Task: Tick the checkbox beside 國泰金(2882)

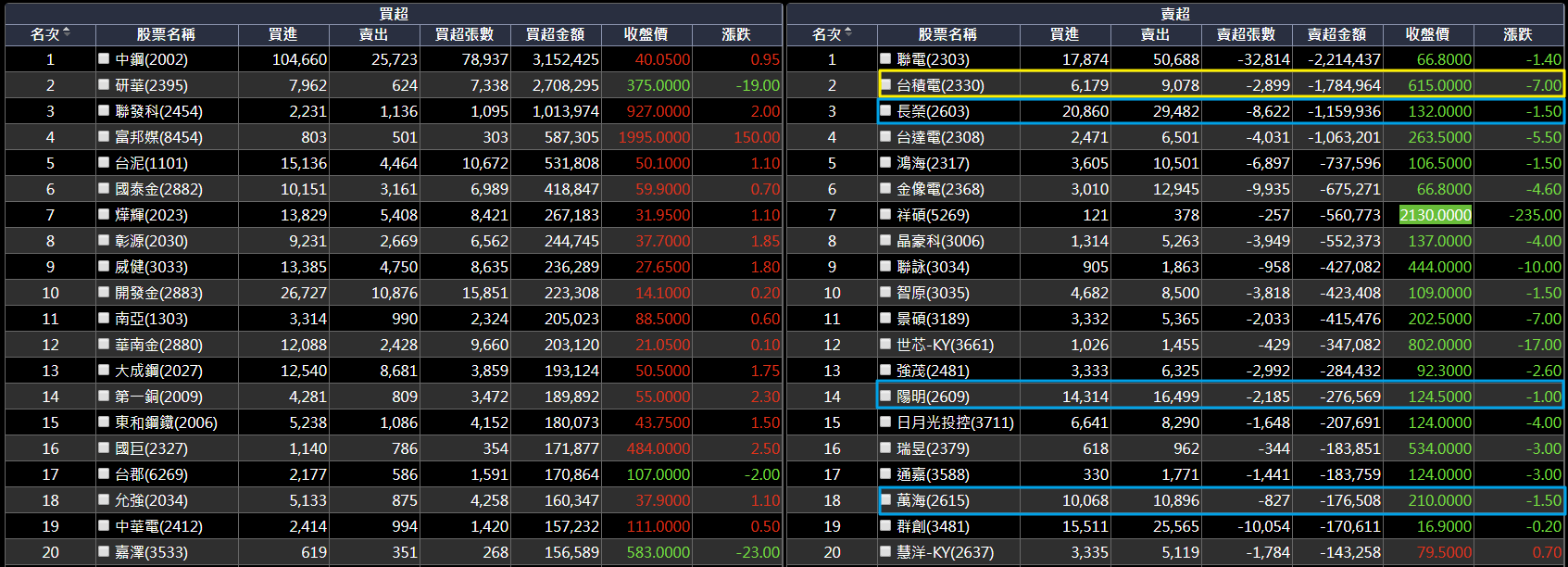Action: [104, 188]
